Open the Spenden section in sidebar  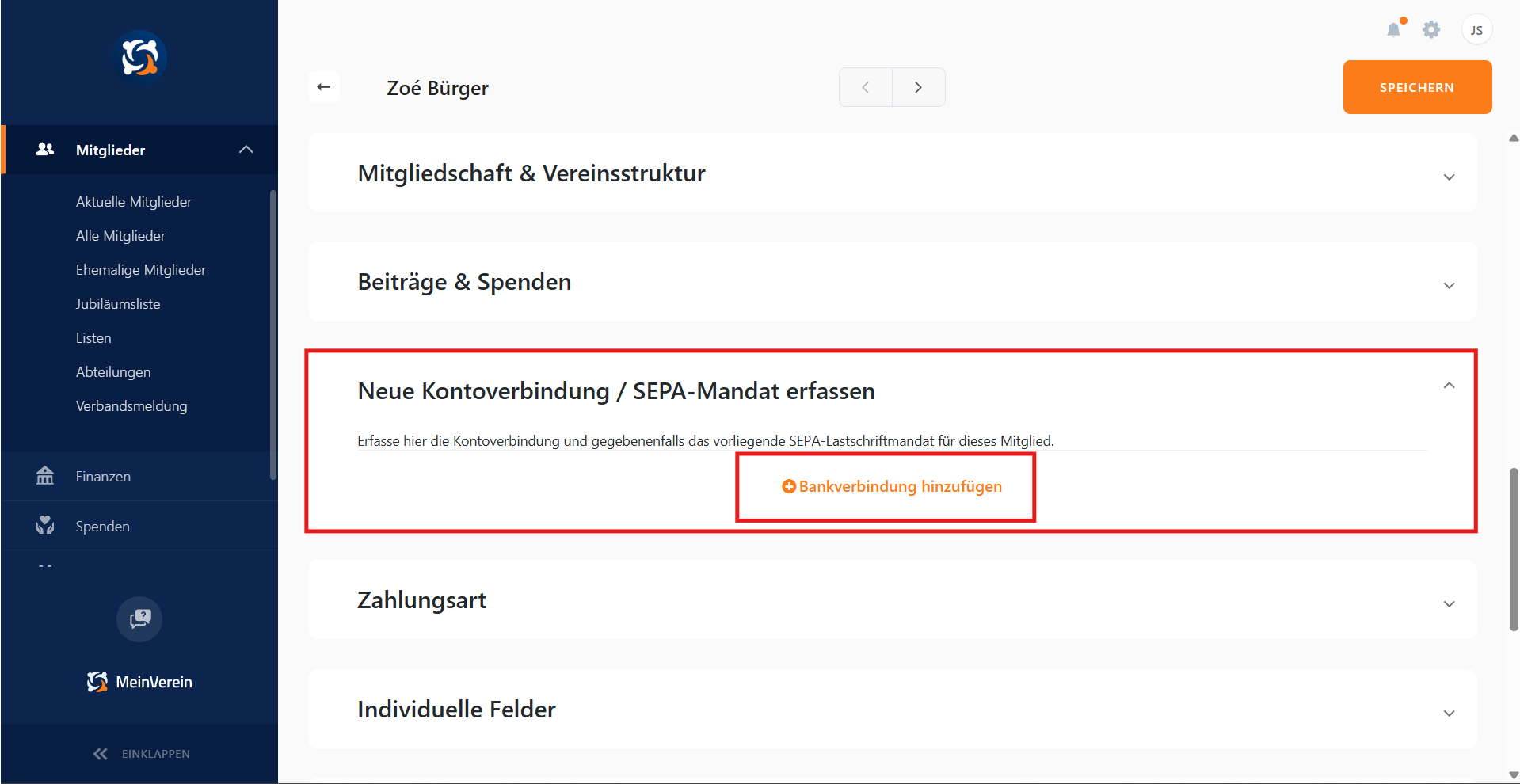point(102,527)
